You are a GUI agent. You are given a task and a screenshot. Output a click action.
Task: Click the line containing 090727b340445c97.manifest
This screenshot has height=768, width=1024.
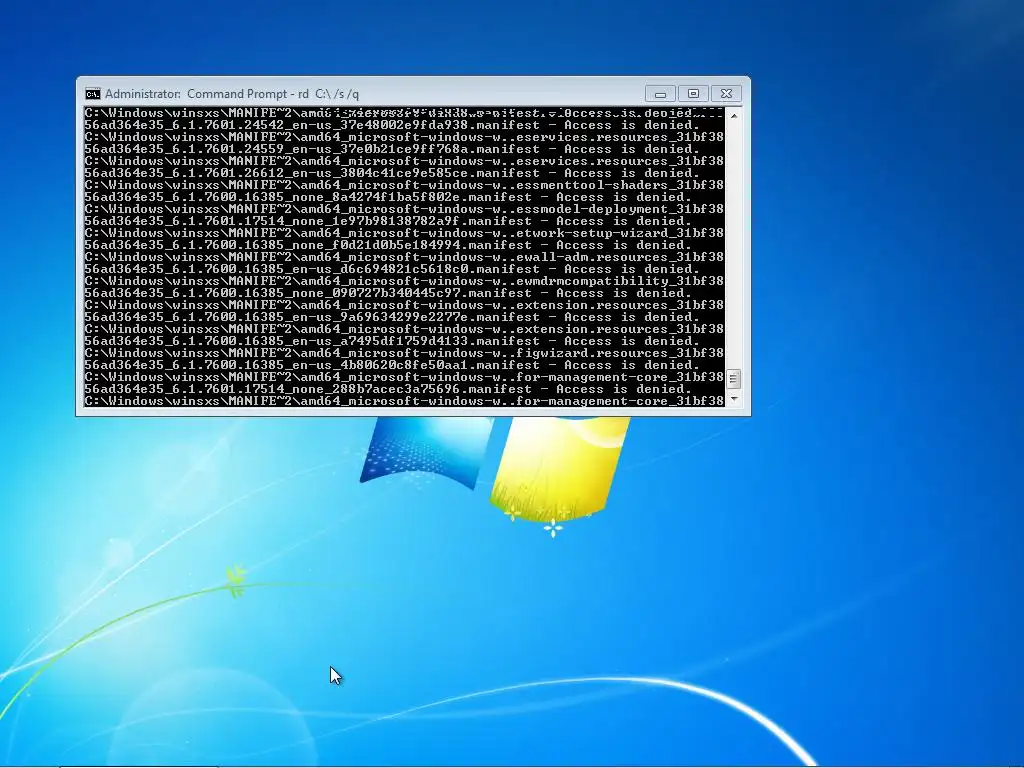coord(388,293)
